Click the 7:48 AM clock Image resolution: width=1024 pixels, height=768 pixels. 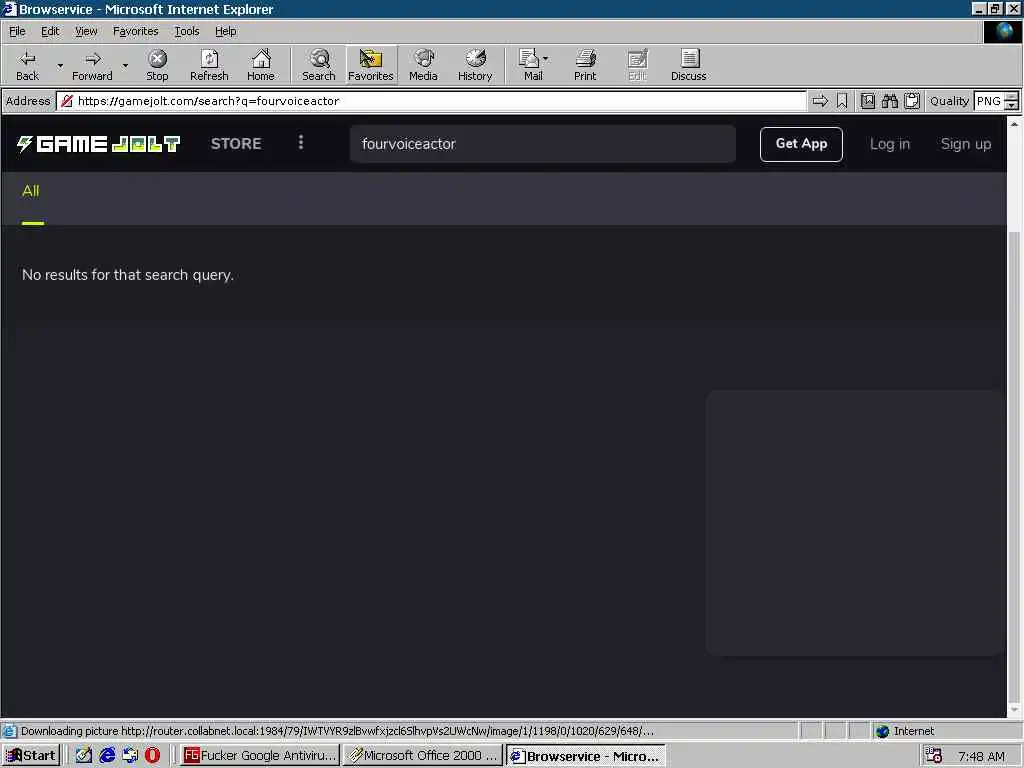982,756
